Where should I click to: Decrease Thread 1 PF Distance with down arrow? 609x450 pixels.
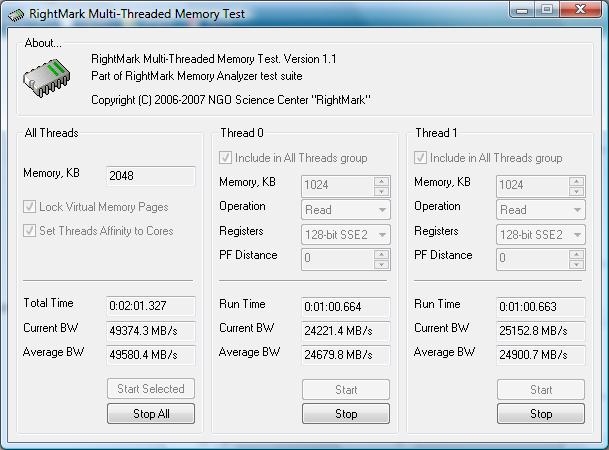coord(576,264)
